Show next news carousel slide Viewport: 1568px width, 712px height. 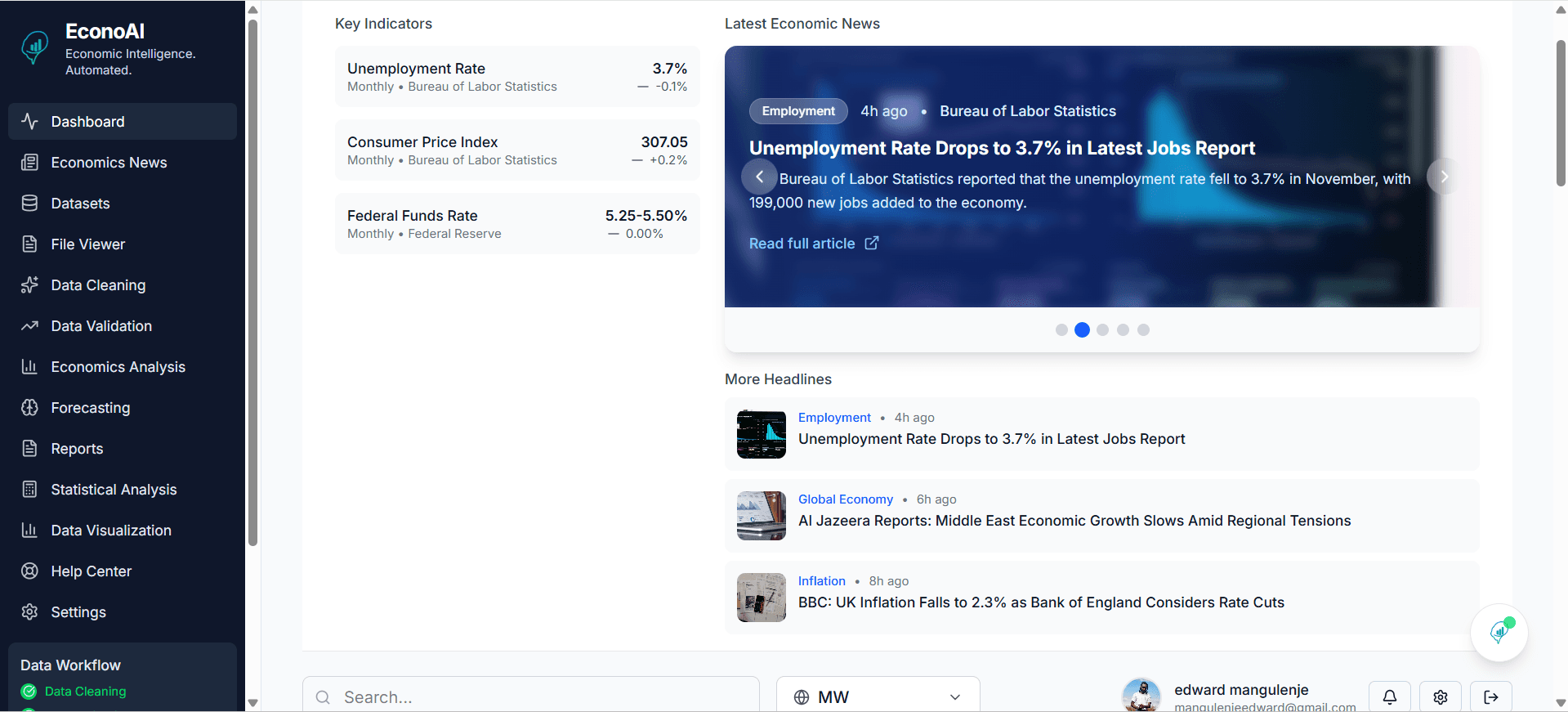(x=1444, y=176)
